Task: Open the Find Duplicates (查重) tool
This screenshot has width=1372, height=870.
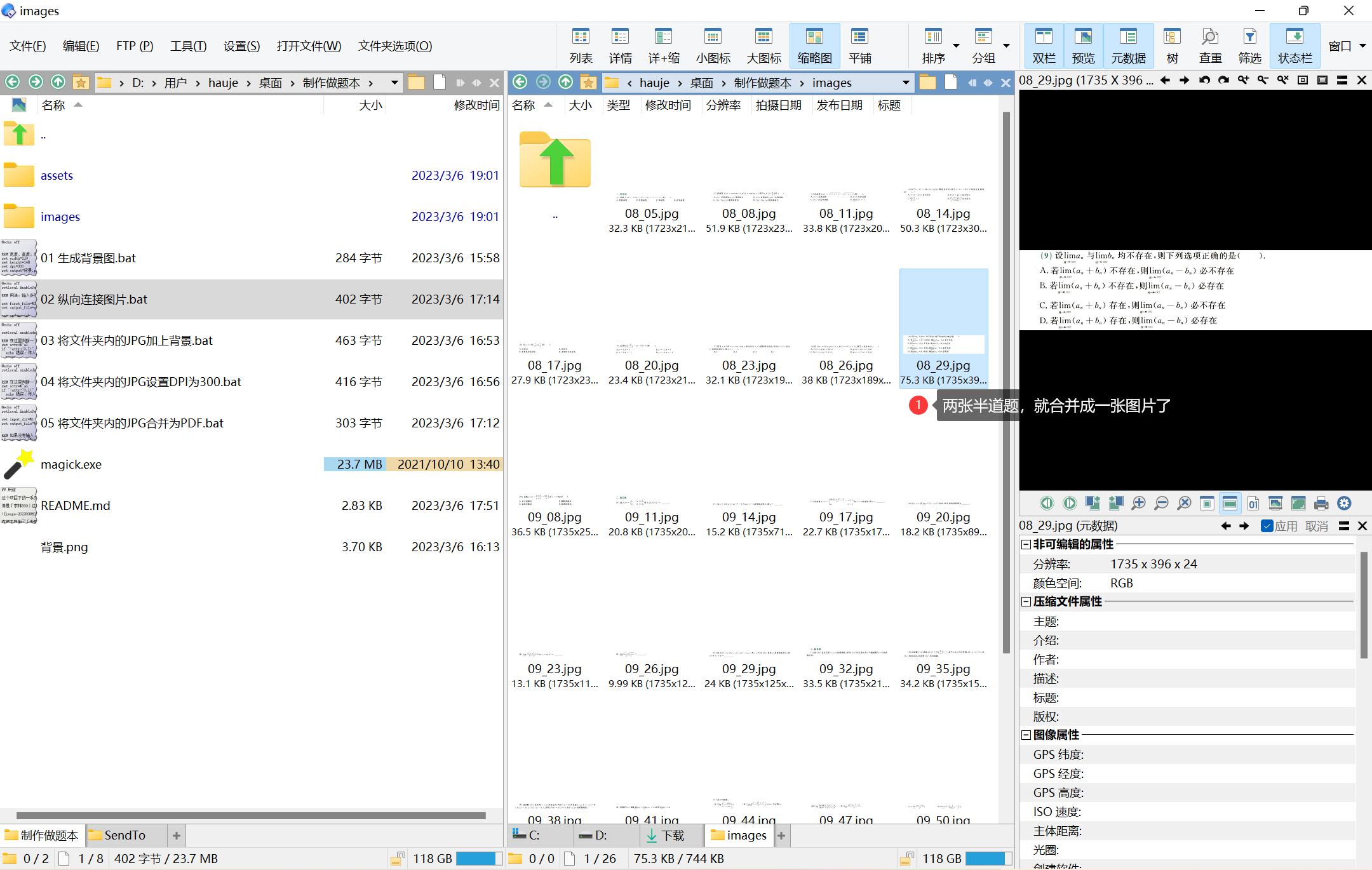Action: (x=1210, y=46)
